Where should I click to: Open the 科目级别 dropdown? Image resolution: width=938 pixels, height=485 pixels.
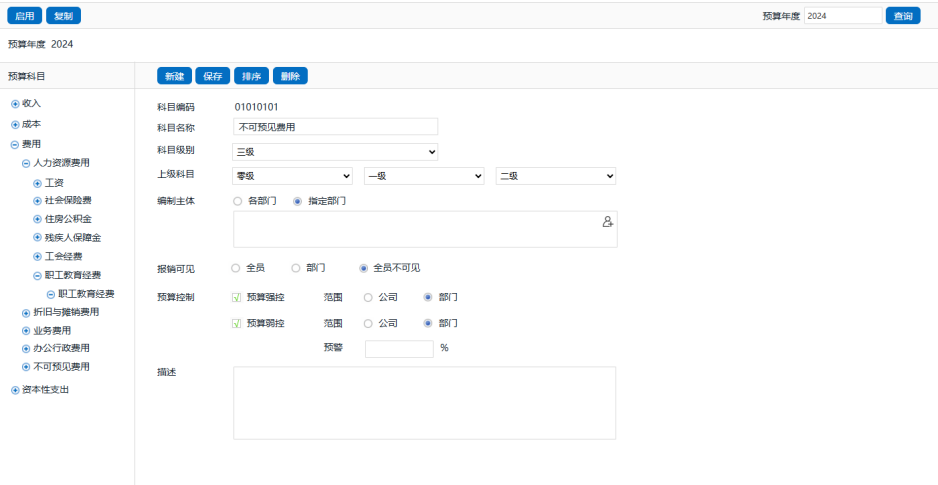click(335, 152)
